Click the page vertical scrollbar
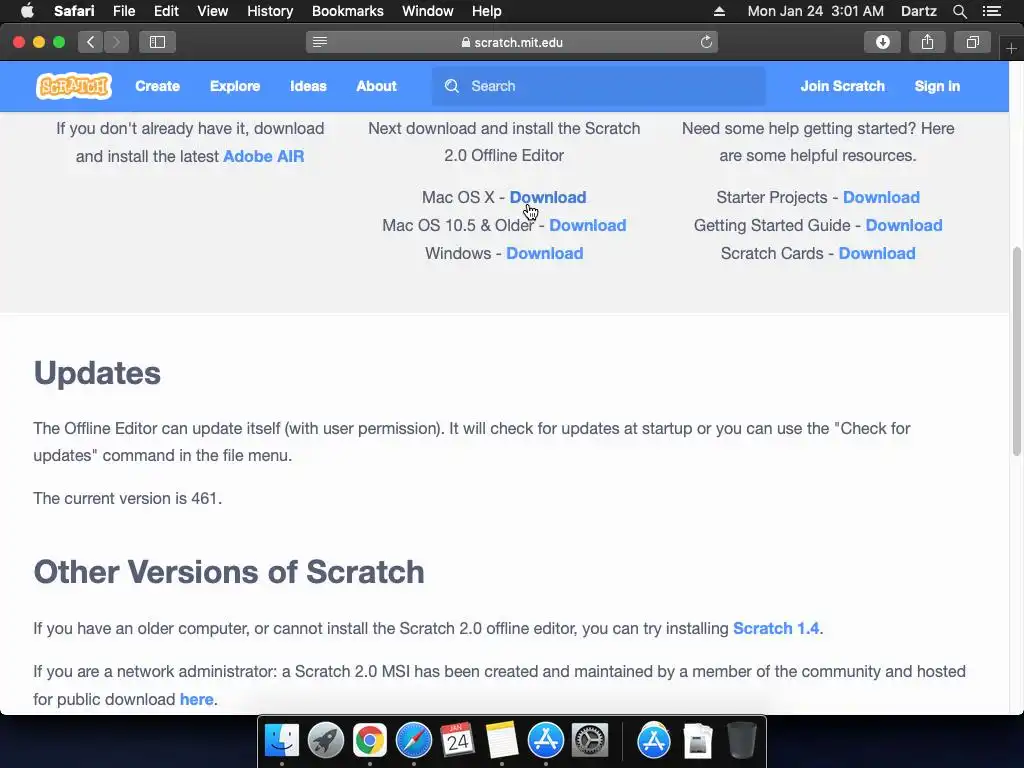Viewport: 1024px width, 768px height. [x=1016, y=351]
